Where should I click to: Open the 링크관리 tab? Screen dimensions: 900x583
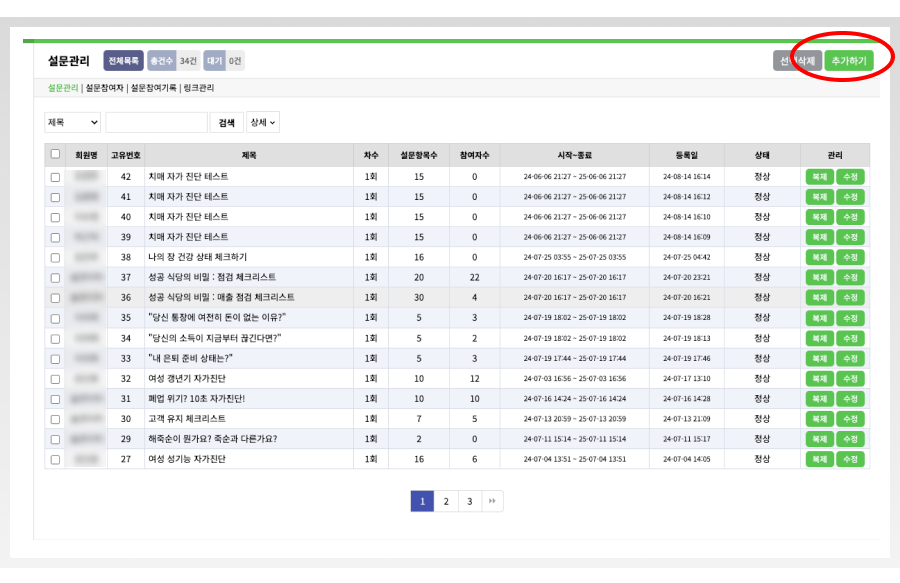coord(199,88)
